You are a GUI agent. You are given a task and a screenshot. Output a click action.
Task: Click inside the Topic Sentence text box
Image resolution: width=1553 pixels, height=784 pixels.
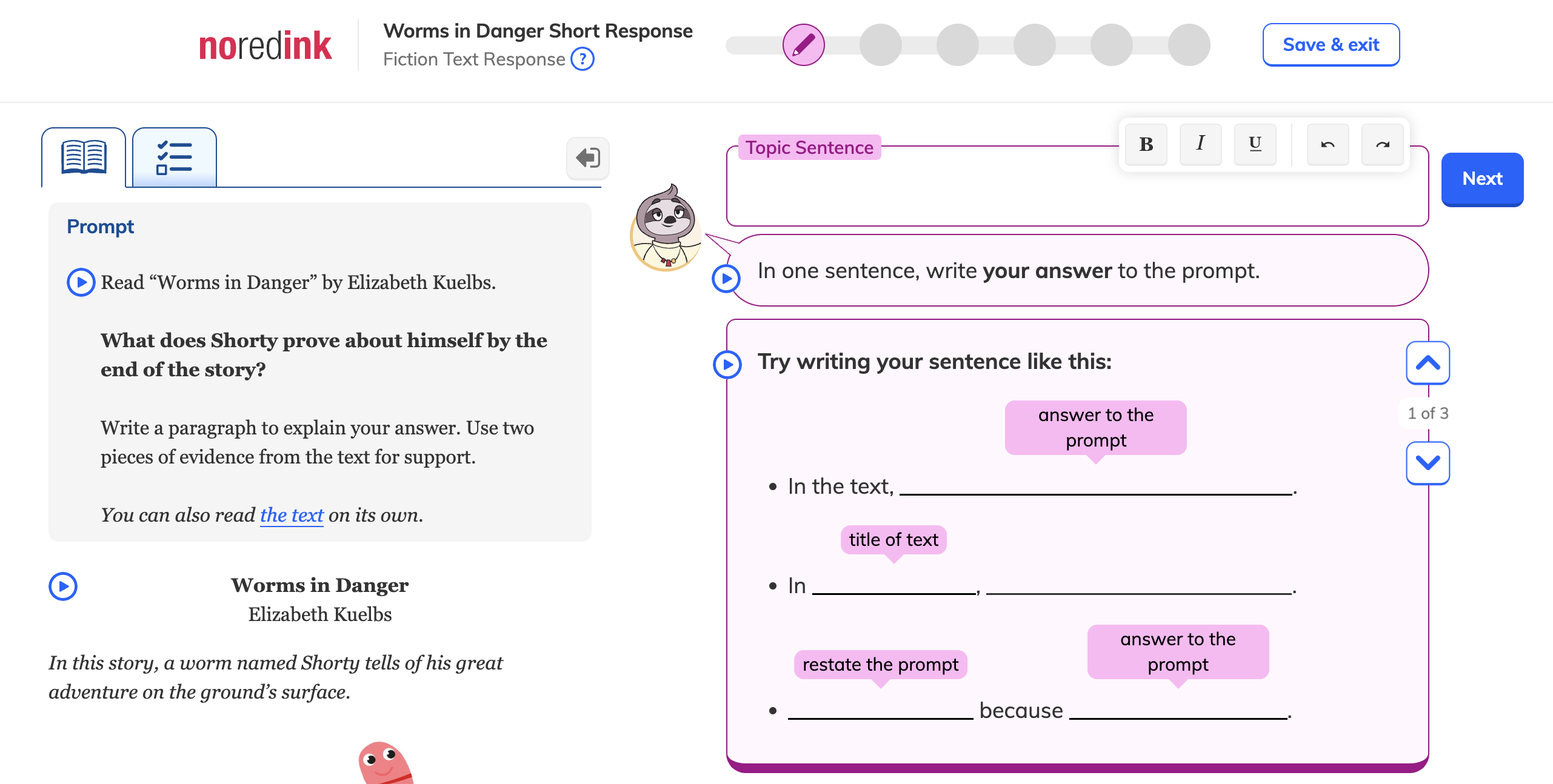pyautogui.click(x=1077, y=191)
